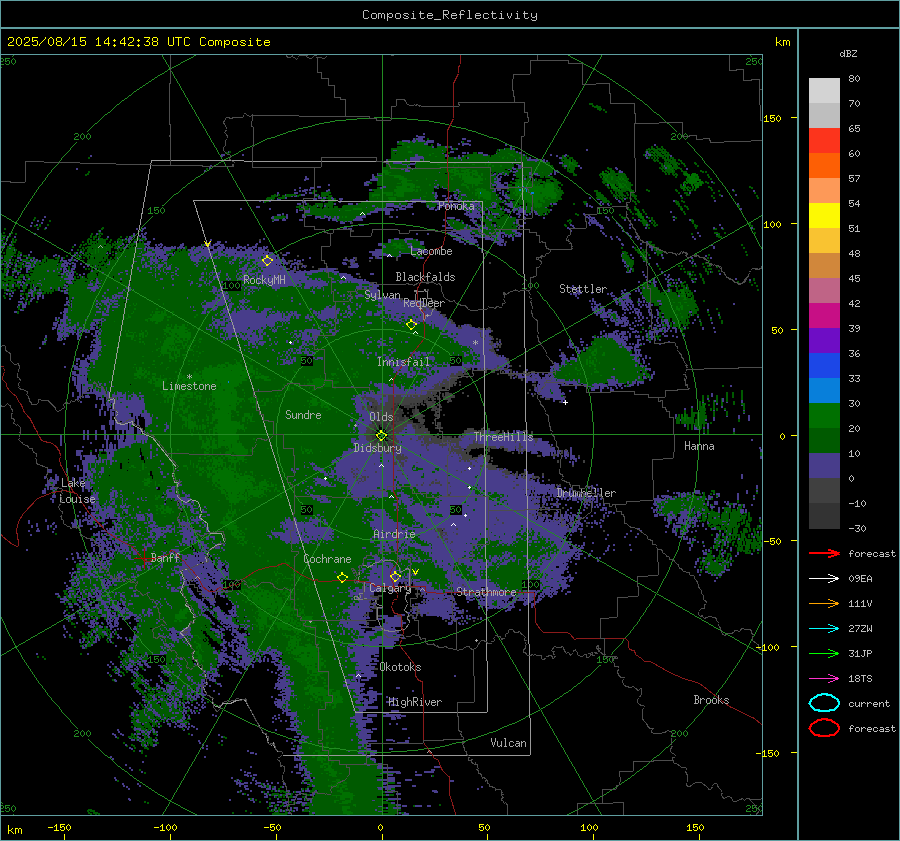Viewport: 900px width, 841px height.
Task: Click the 30 dBZ light blue swatch
Action: [824, 390]
